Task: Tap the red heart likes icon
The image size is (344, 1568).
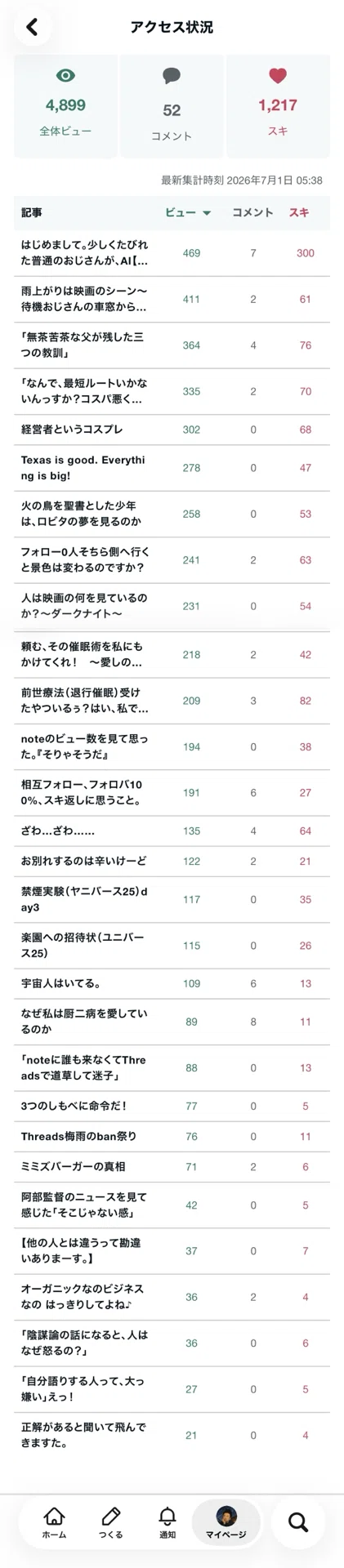Action: [x=278, y=76]
